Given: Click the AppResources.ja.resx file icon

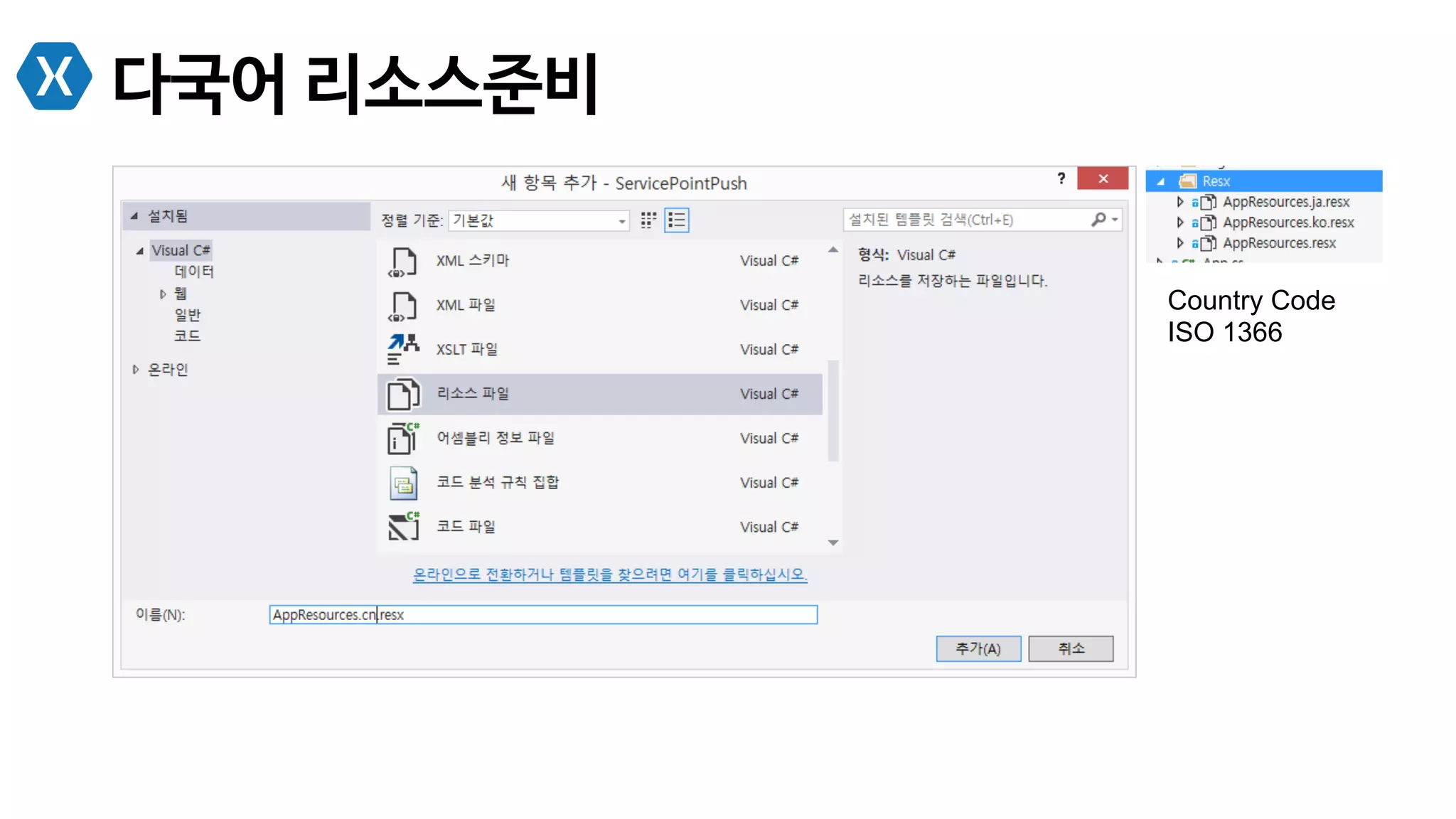Looking at the screenshot, I should (x=1209, y=203).
